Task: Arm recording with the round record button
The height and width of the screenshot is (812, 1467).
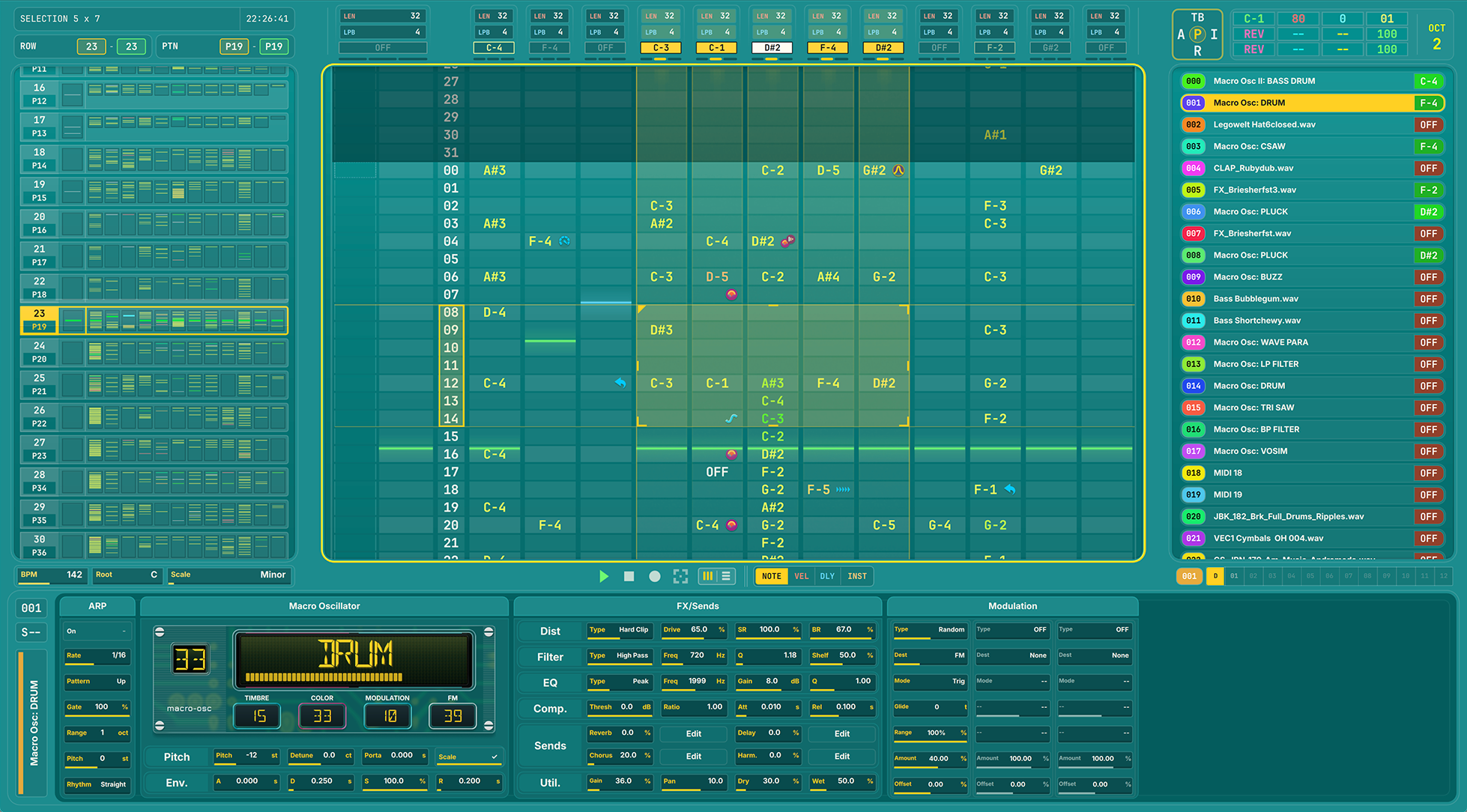Action: pos(655,576)
